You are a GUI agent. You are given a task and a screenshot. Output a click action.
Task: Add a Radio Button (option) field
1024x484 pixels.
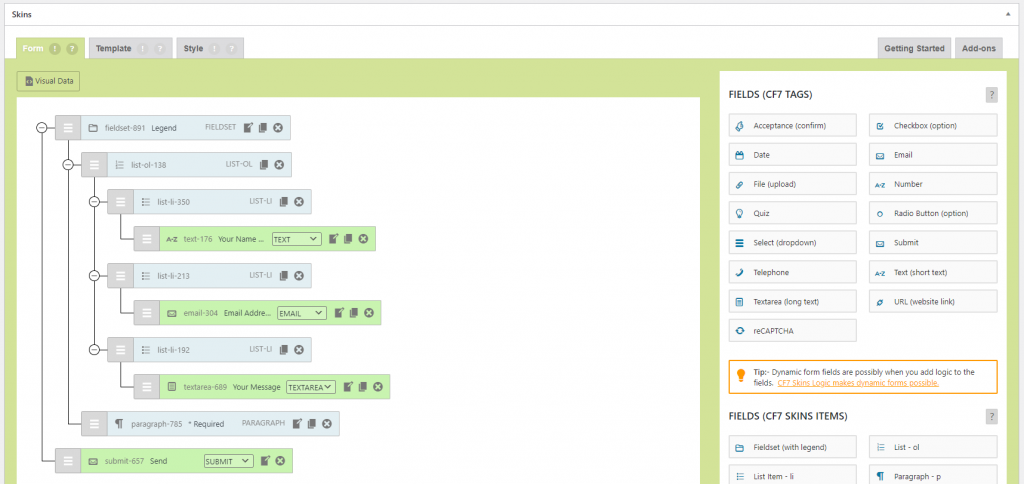pos(933,214)
